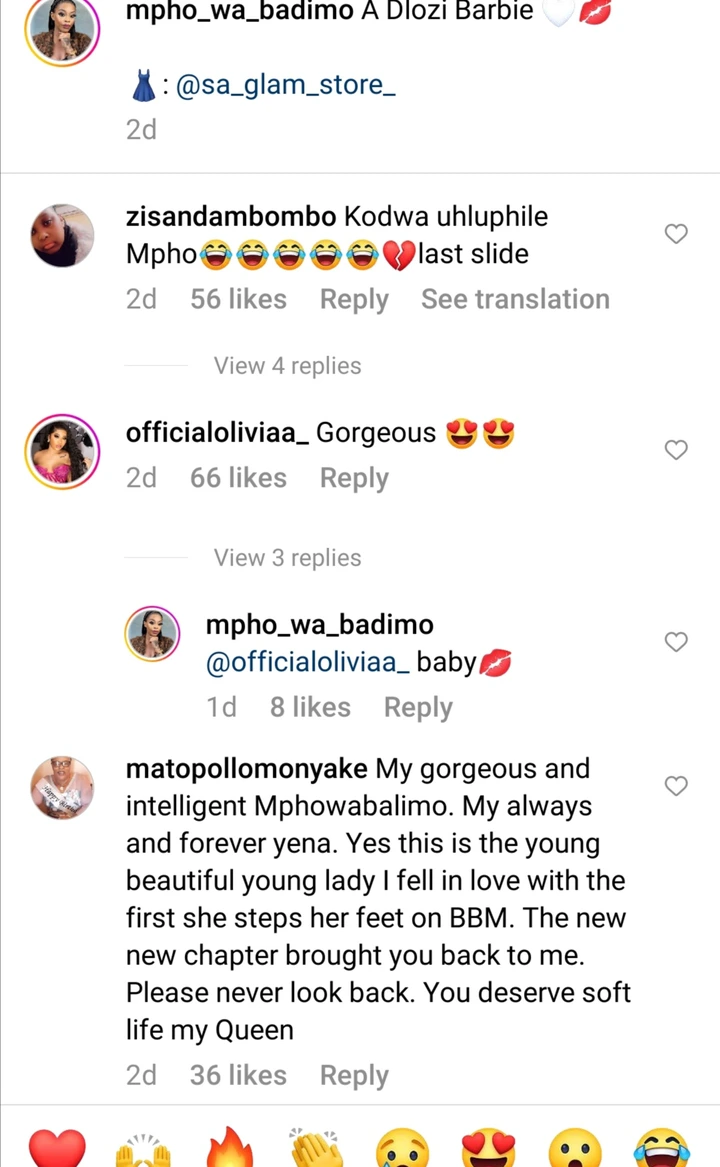Image resolution: width=720 pixels, height=1167 pixels.
Task: Like matopollomonyake's long comment
Action: point(677,786)
